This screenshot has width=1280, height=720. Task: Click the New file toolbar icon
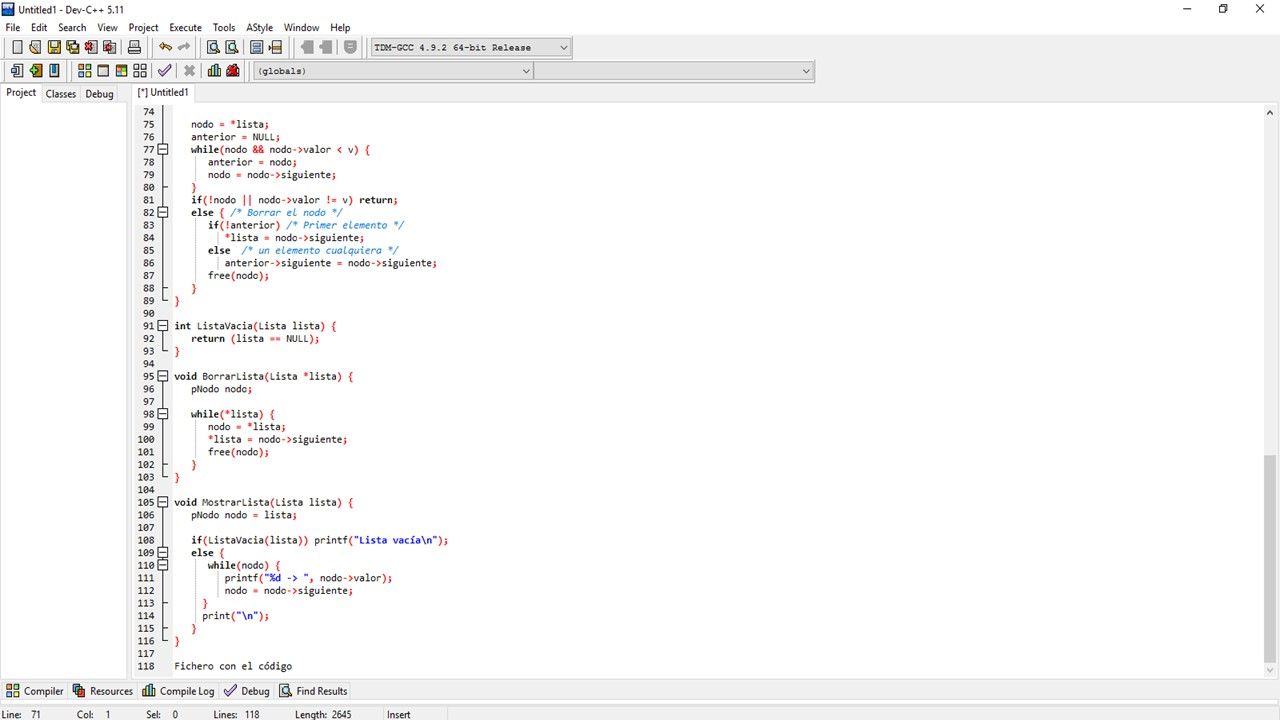point(17,47)
